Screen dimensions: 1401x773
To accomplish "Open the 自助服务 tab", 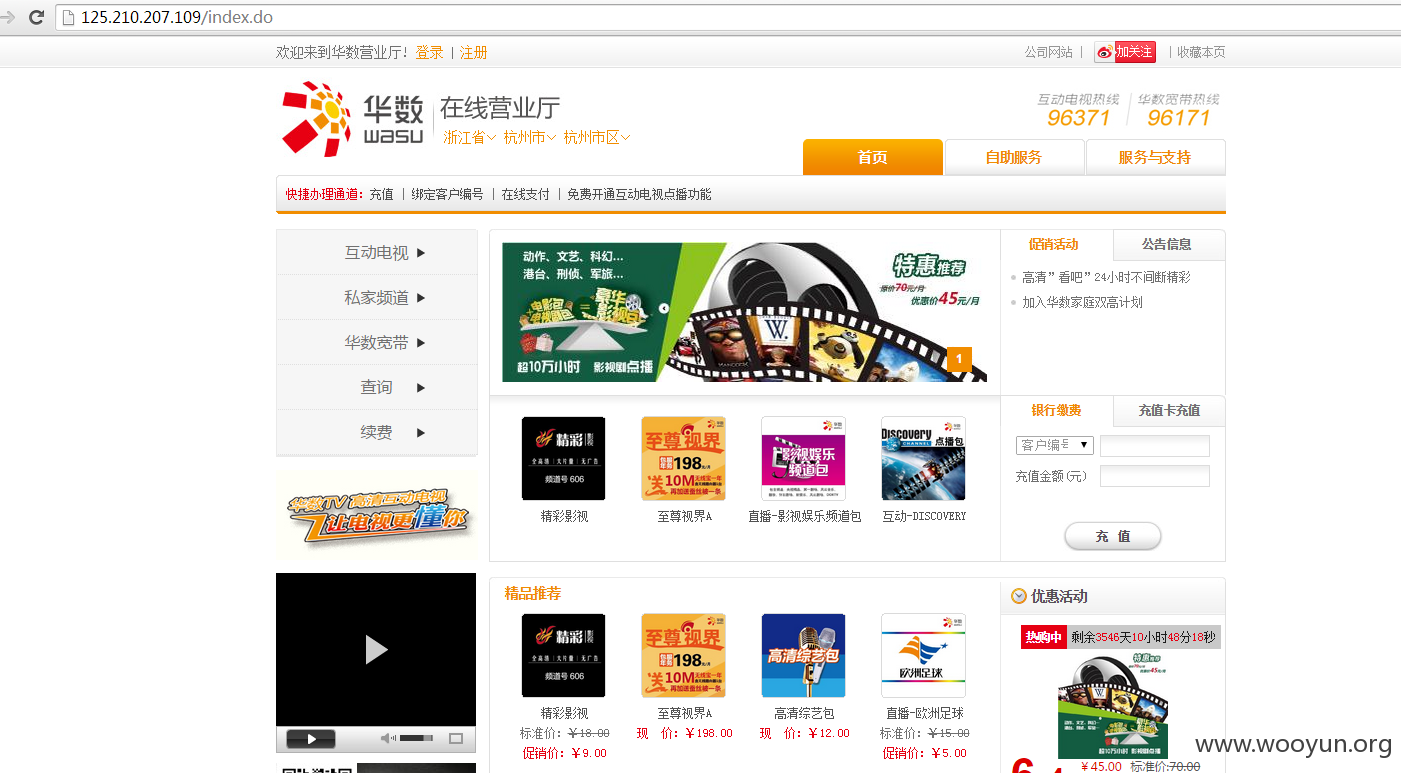I will point(1014,157).
